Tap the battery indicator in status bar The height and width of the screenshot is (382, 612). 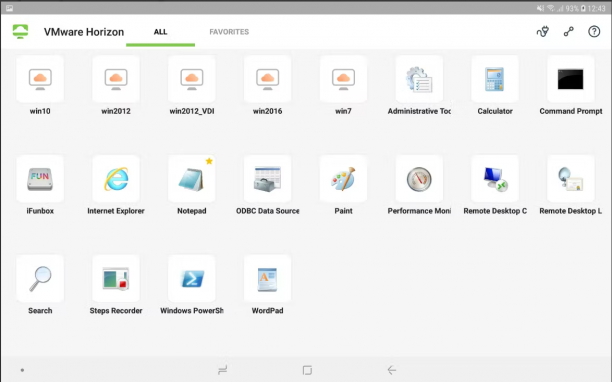click(583, 8)
